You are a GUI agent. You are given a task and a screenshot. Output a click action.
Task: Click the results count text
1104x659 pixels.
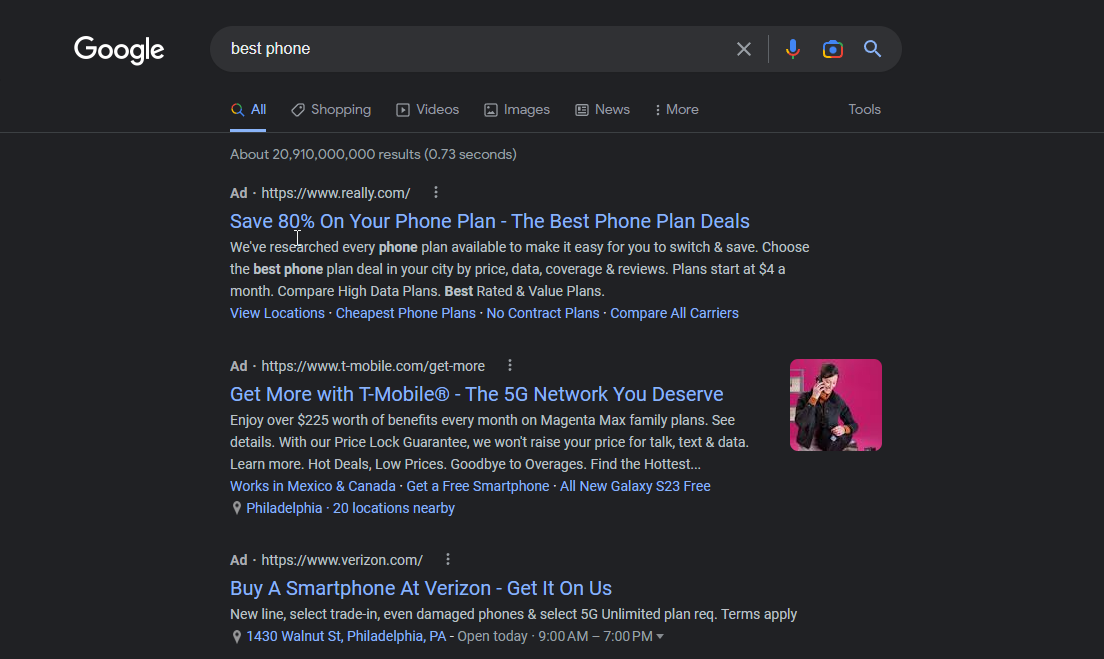(x=373, y=154)
